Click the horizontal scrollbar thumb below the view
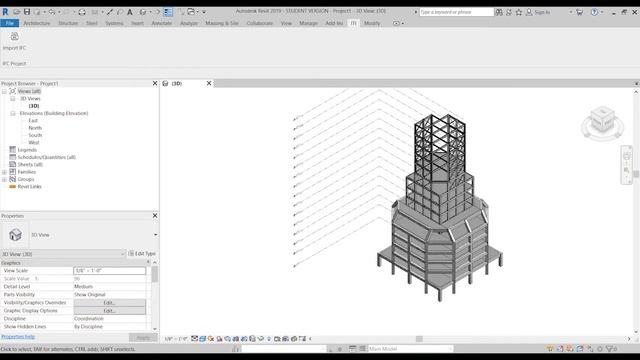Viewport: 640px width, 360px height. (419, 339)
